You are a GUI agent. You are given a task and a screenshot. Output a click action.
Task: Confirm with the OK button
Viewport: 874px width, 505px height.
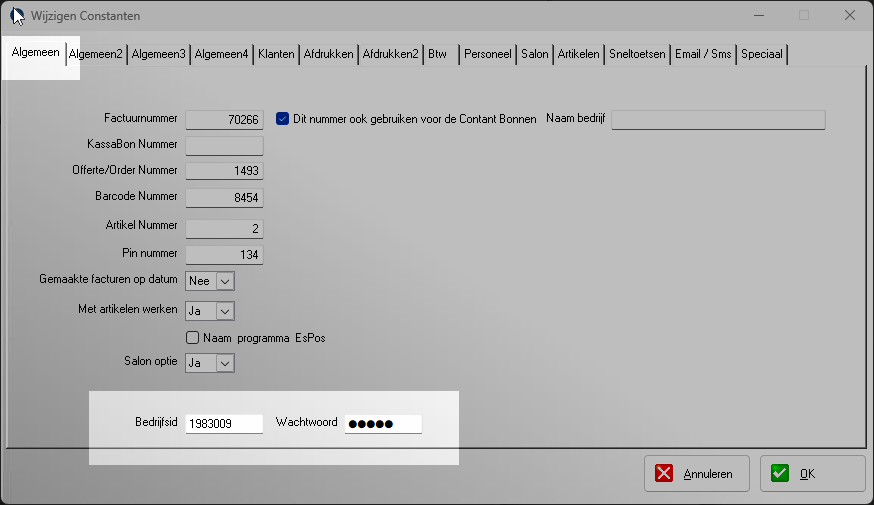coord(812,474)
